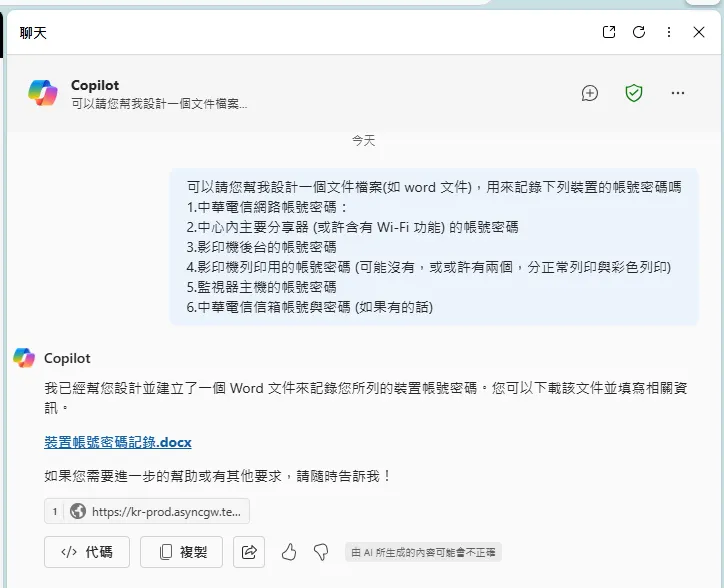This screenshot has height=588, width=724.
Task: Click the line 1.中華電信網路帳號密碼
Action: (x=267, y=207)
